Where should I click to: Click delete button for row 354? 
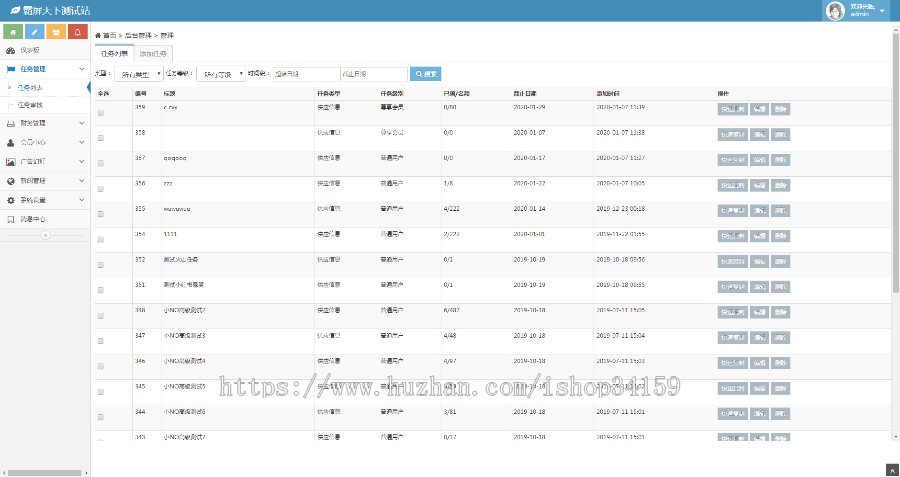(x=780, y=236)
